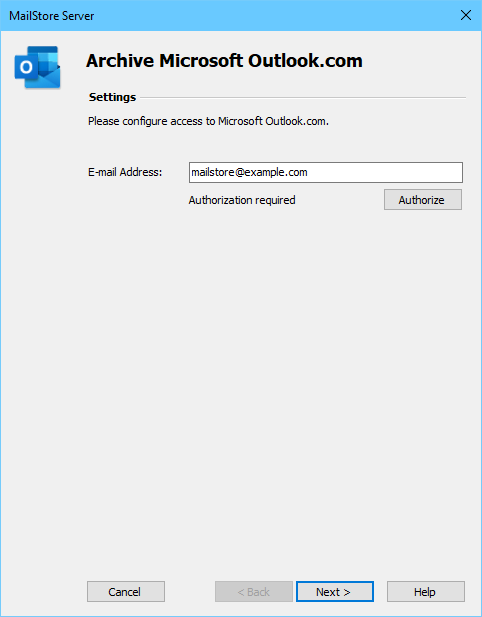
Task: Click the blue 'O' tile in Outlook icon
Action: pos(26,67)
